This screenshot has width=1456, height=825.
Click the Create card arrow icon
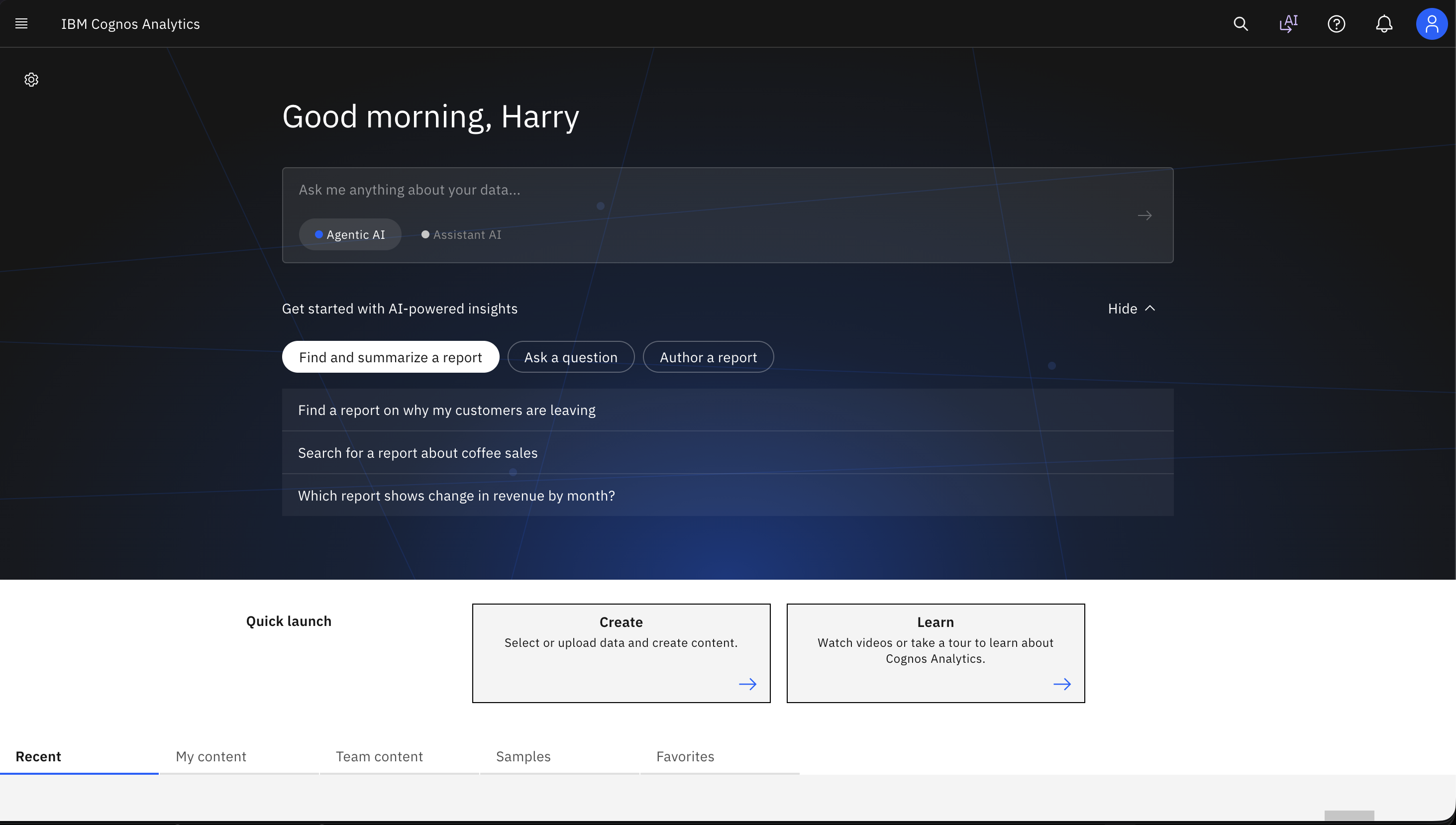[x=747, y=684]
